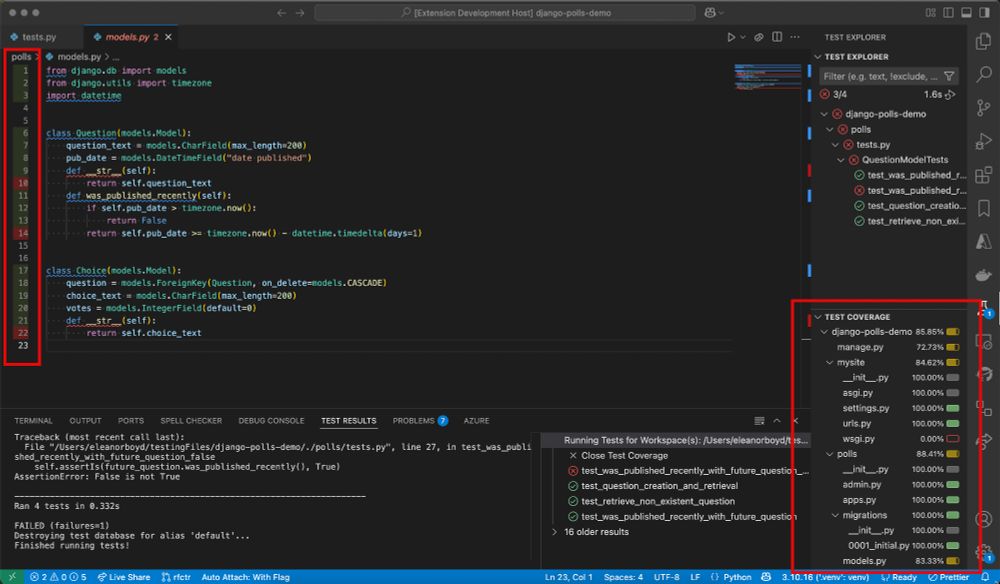Click the errors and warnings status indicator
Screen dimensions: 1000x584
58,577
